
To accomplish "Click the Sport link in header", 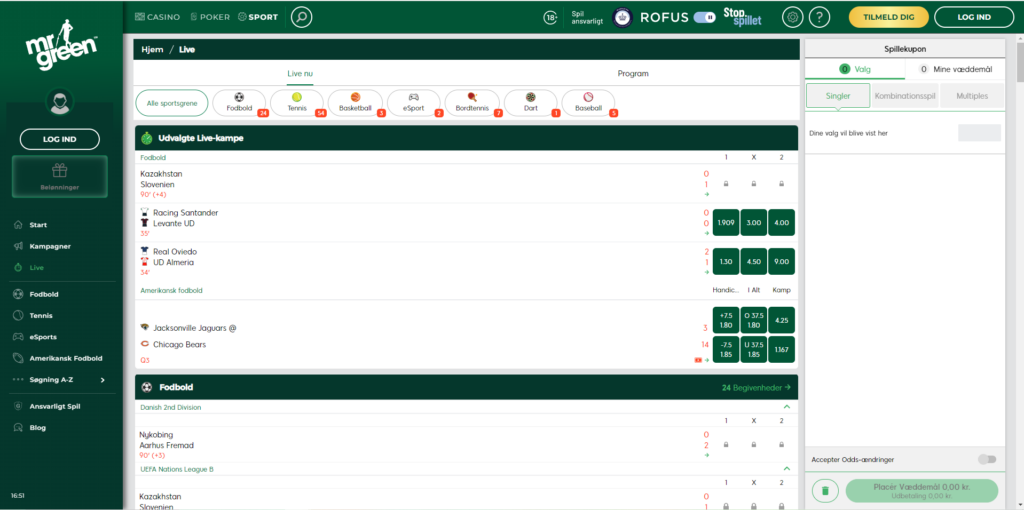I will coord(258,17).
